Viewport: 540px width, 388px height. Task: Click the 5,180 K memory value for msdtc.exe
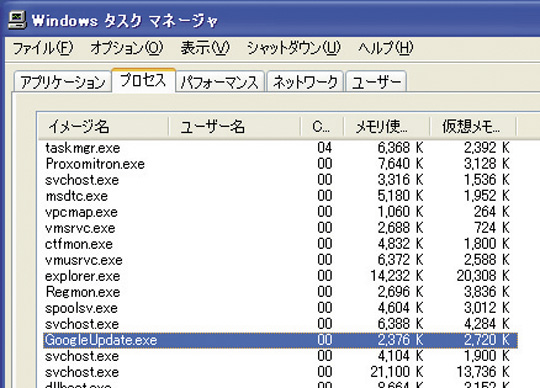click(x=401, y=196)
